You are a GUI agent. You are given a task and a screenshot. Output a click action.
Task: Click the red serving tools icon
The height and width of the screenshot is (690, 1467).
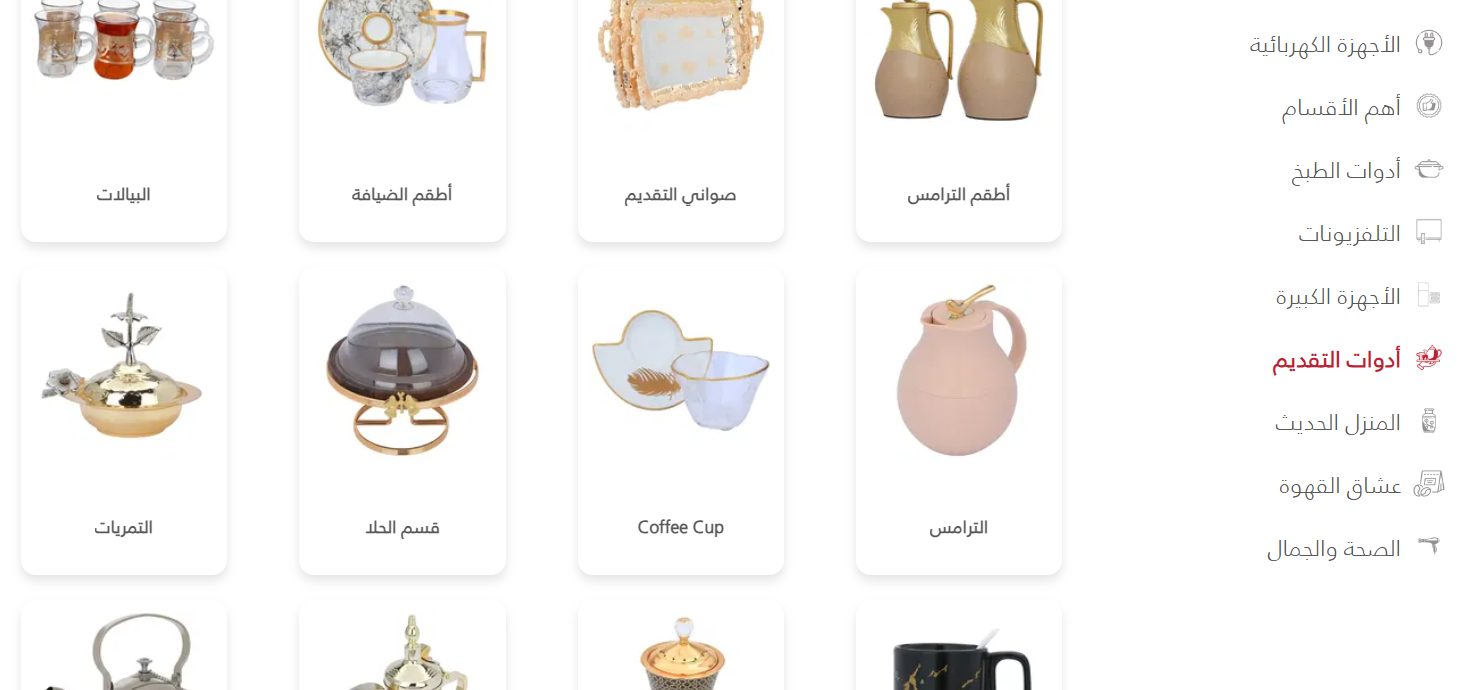tap(1429, 358)
